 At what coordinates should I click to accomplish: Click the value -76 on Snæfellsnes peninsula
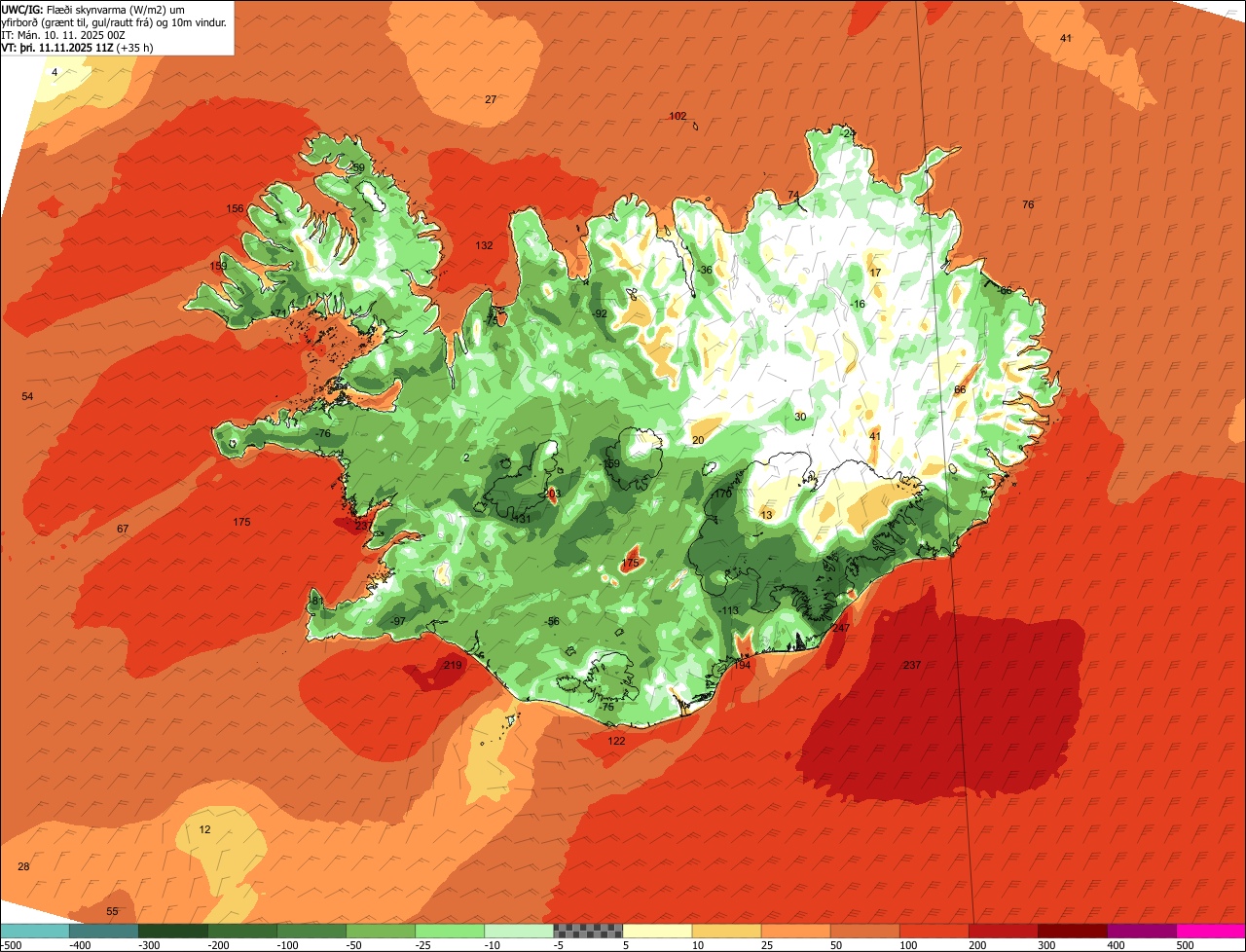coord(323,433)
